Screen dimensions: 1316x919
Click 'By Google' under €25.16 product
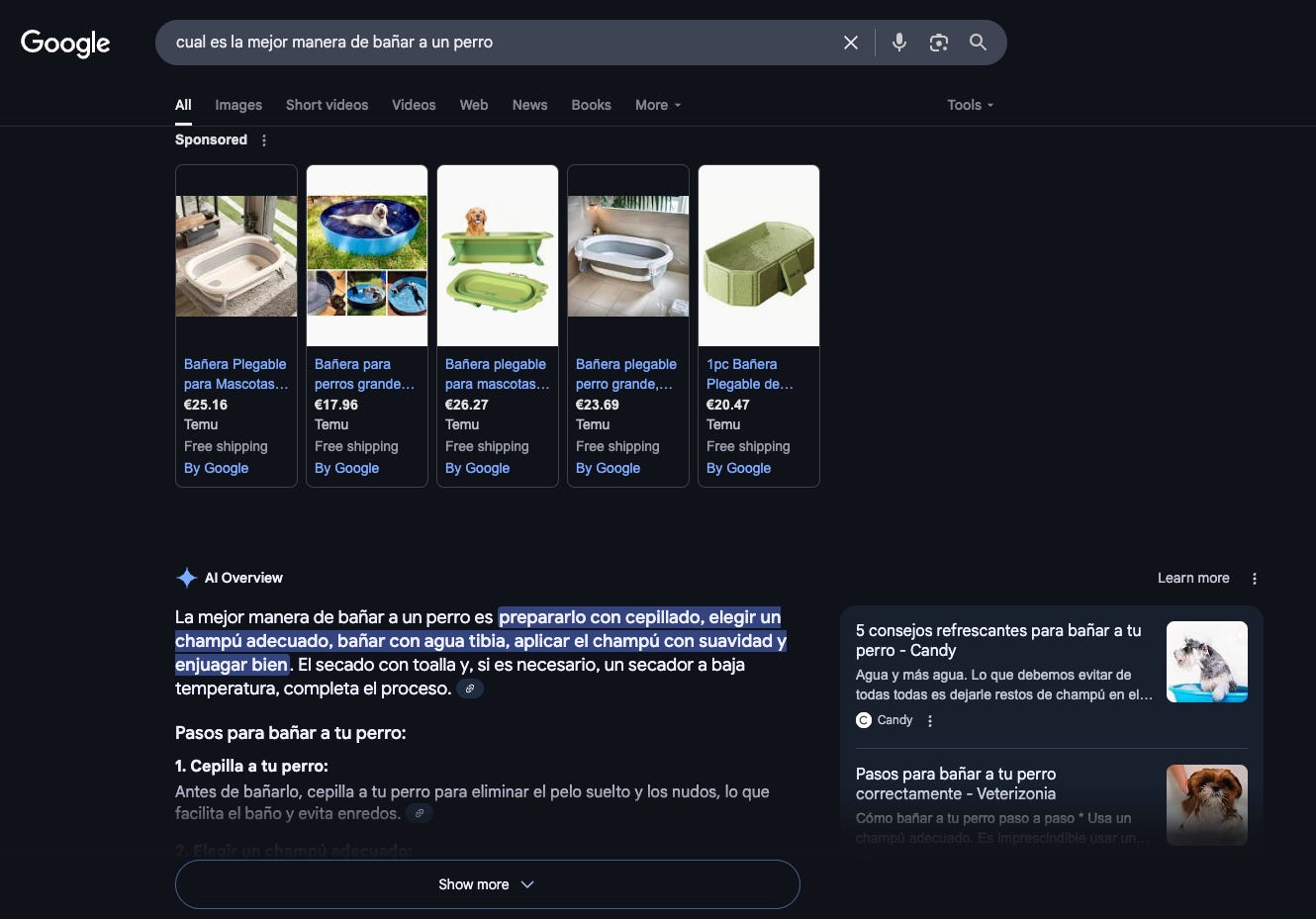(216, 468)
